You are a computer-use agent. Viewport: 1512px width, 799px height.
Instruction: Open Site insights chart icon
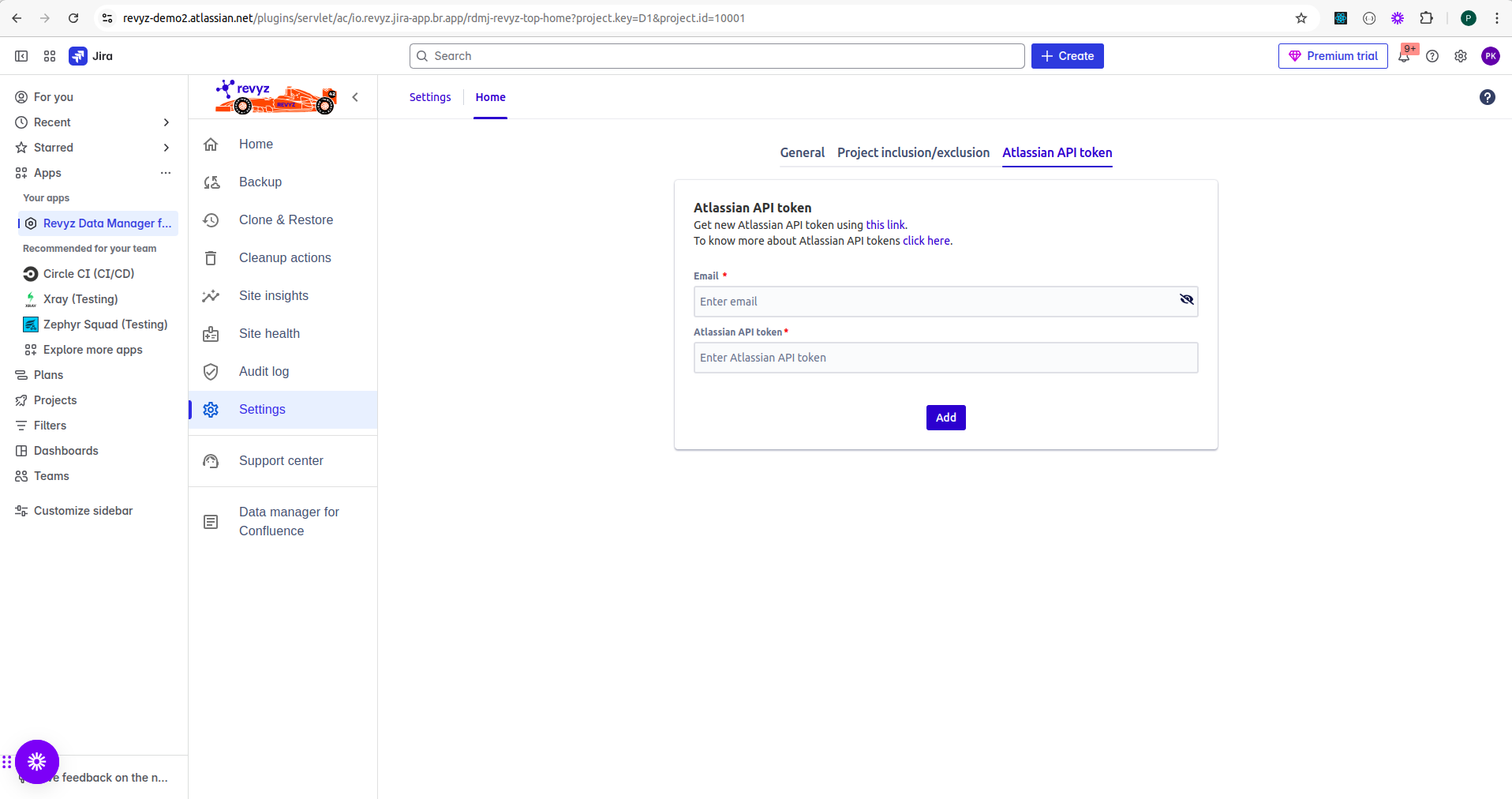point(211,296)
